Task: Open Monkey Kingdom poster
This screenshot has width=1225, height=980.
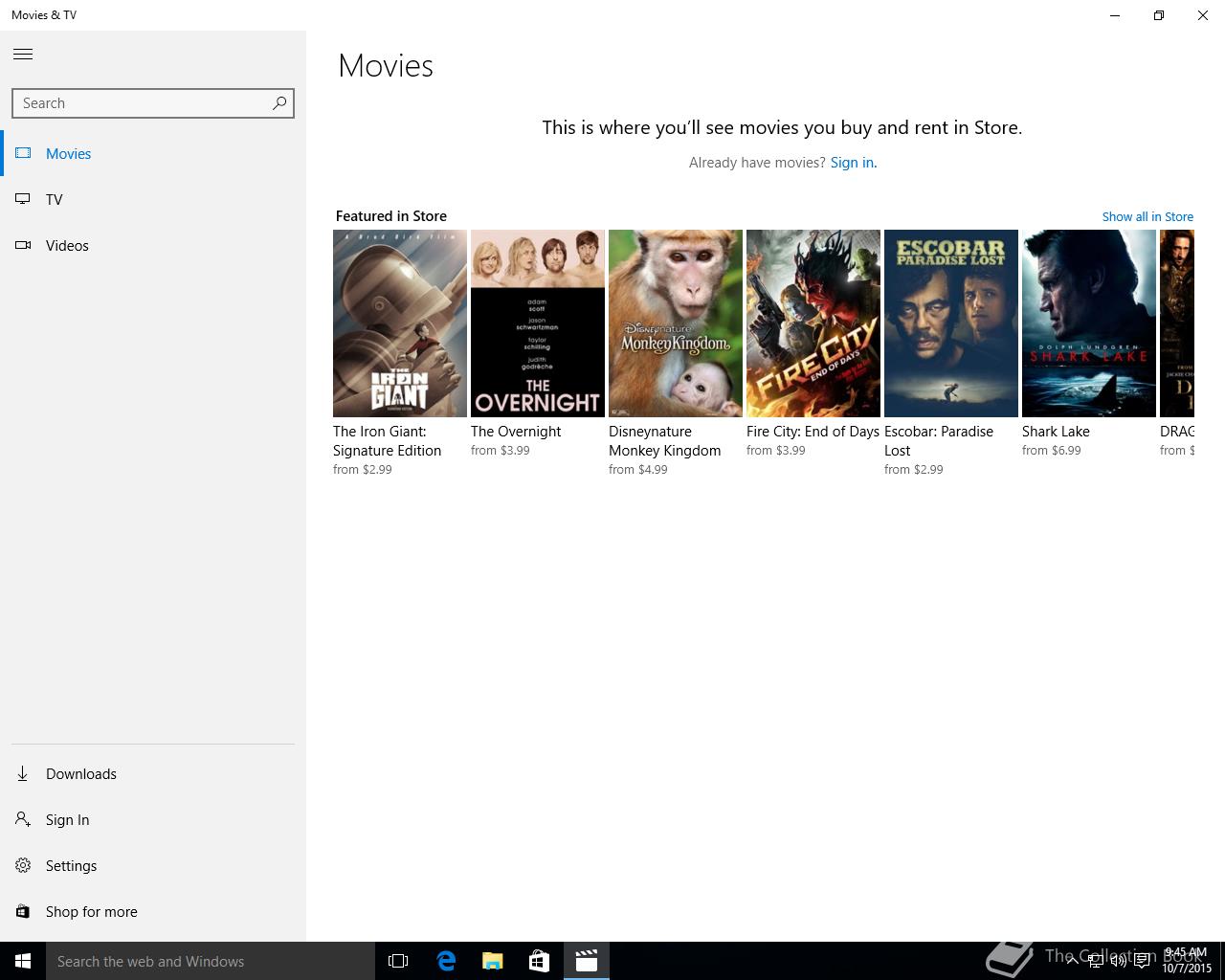Action: (676, 323)
